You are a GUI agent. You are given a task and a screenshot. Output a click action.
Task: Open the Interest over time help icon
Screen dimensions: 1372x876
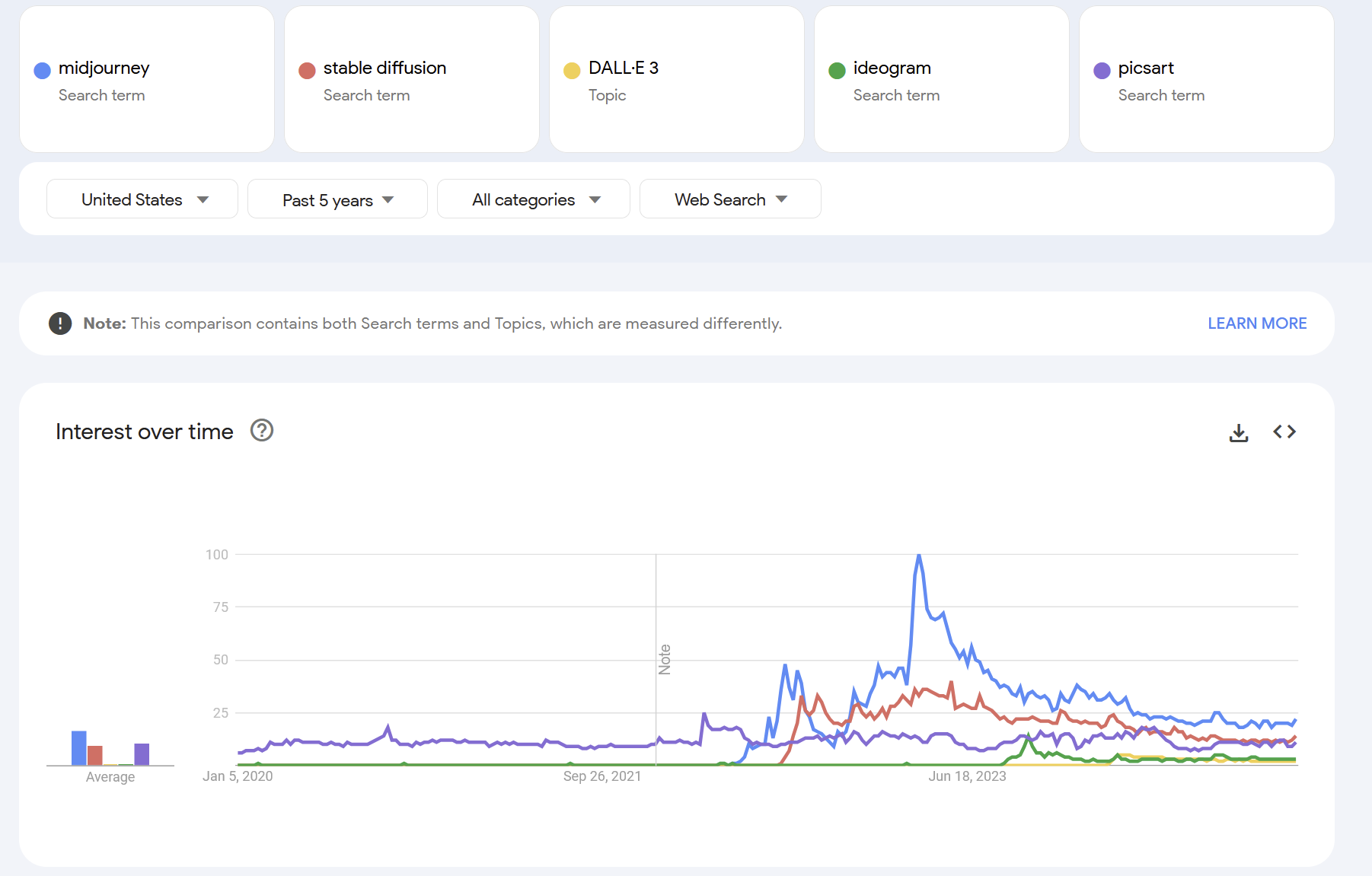[262, 431]
